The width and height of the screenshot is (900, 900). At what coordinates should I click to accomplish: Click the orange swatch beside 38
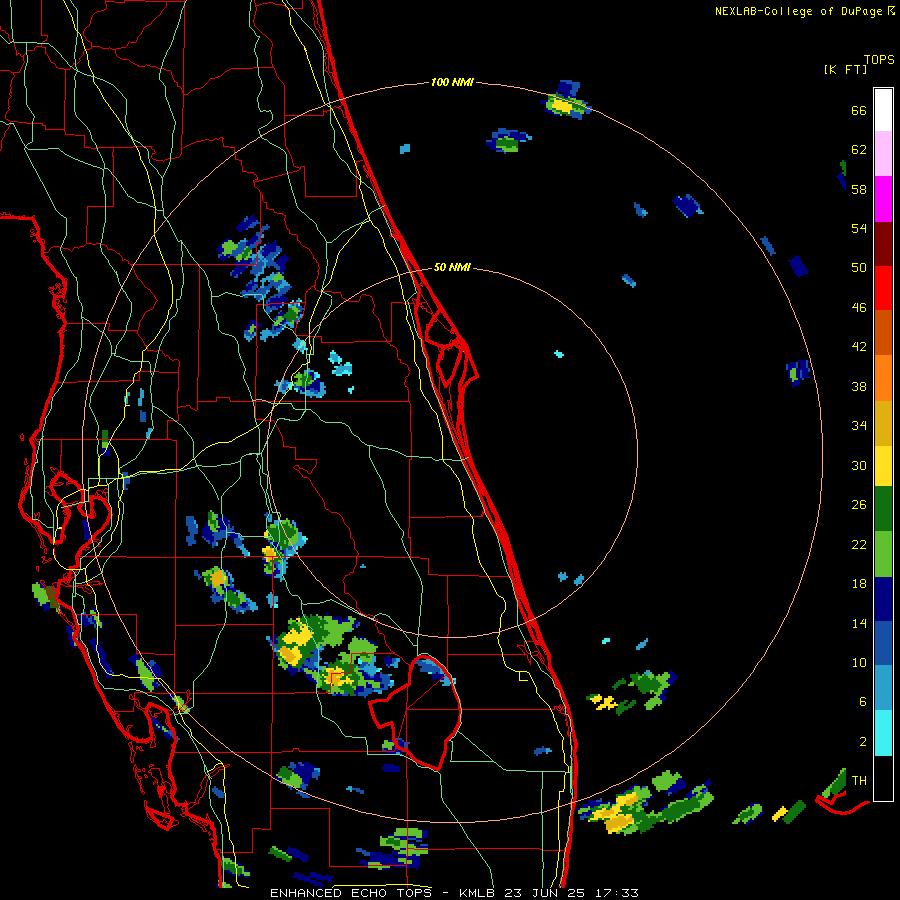(x=883, y=378)
